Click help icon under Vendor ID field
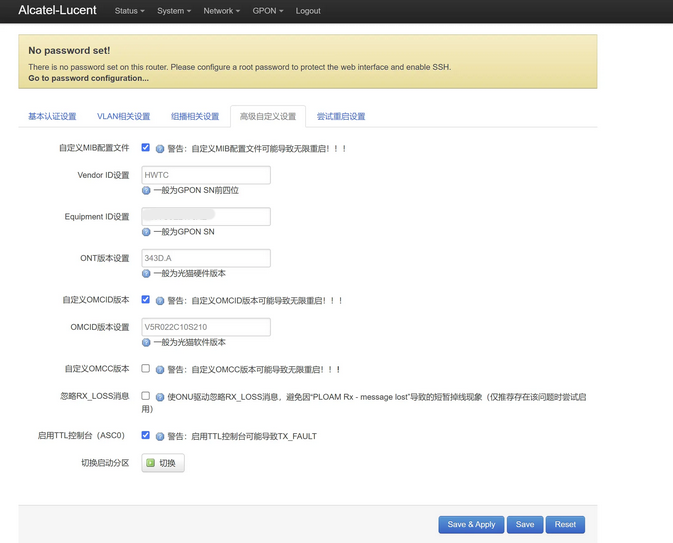Viewport: 673px width, 543px height. coord(146,191)
